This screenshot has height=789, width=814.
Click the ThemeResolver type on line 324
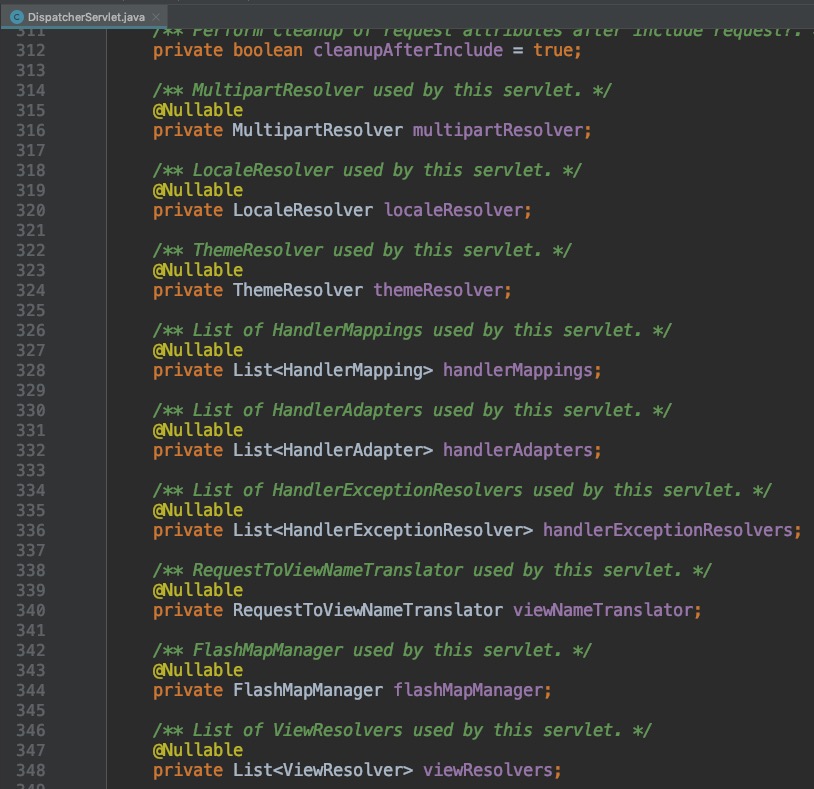pos(297,290)
